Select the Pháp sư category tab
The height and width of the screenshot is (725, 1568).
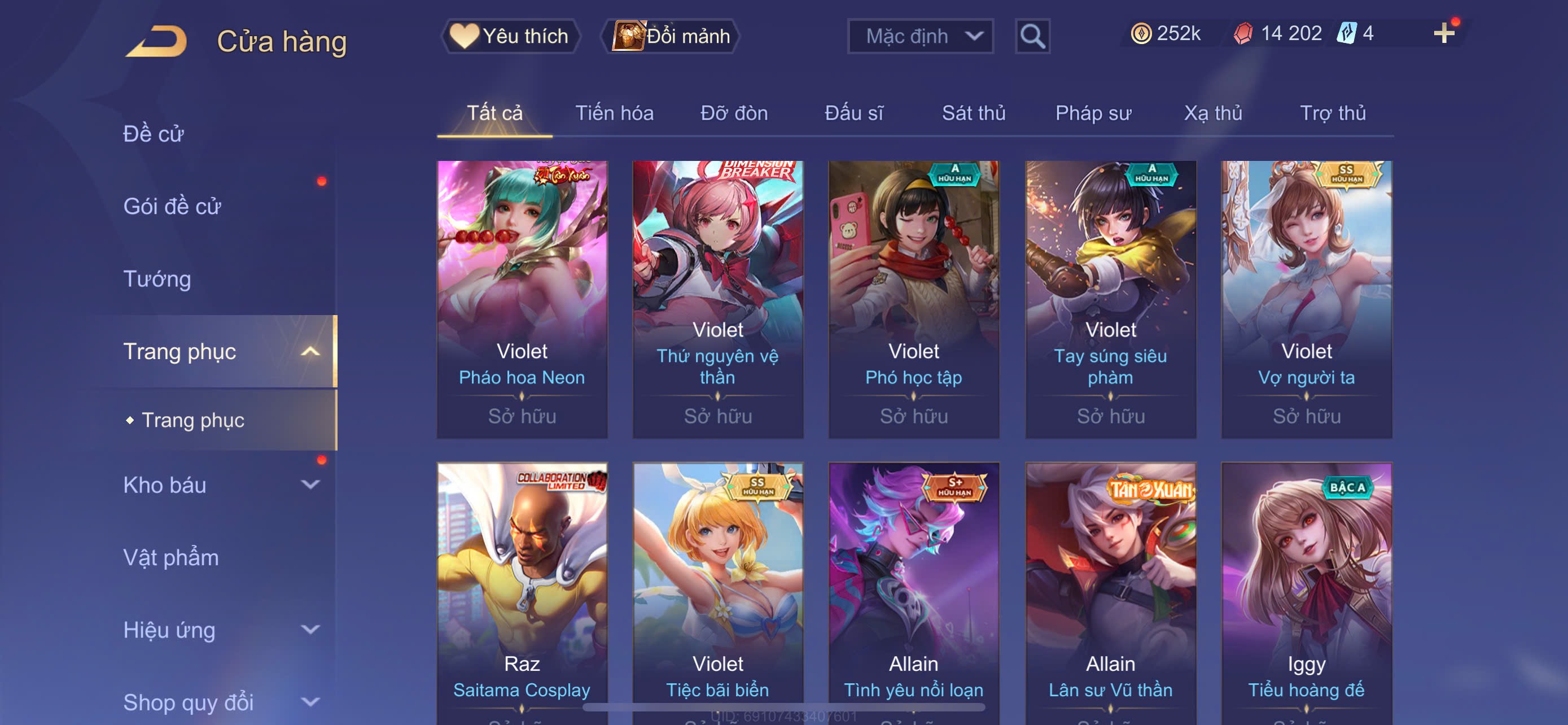tap(1093, 113)
